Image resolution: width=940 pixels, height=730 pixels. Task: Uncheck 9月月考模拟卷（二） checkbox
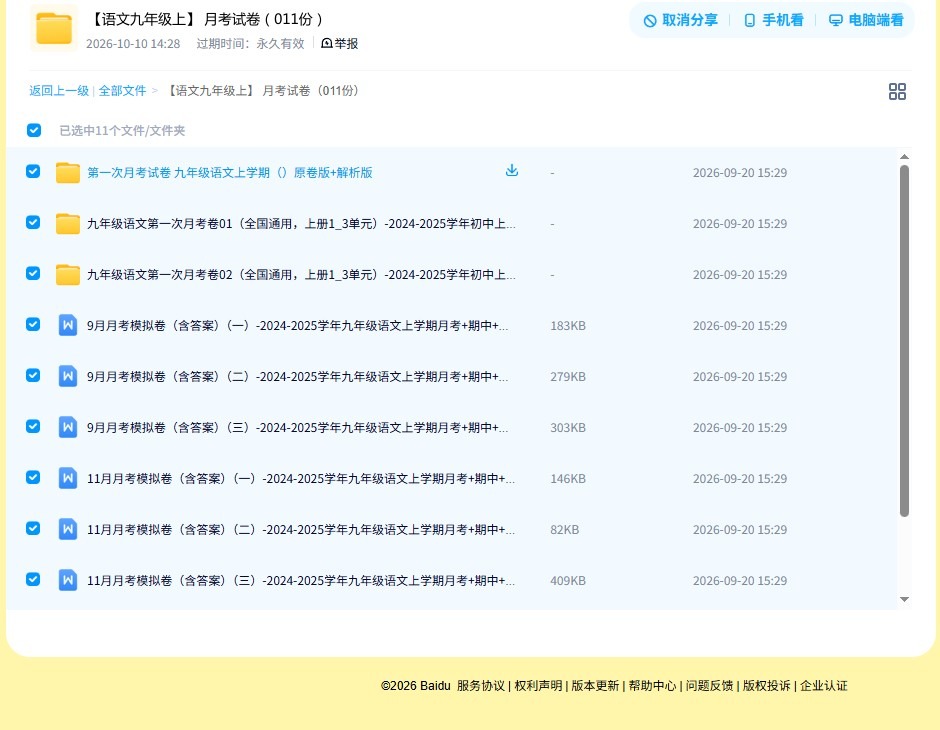point(33,375)
